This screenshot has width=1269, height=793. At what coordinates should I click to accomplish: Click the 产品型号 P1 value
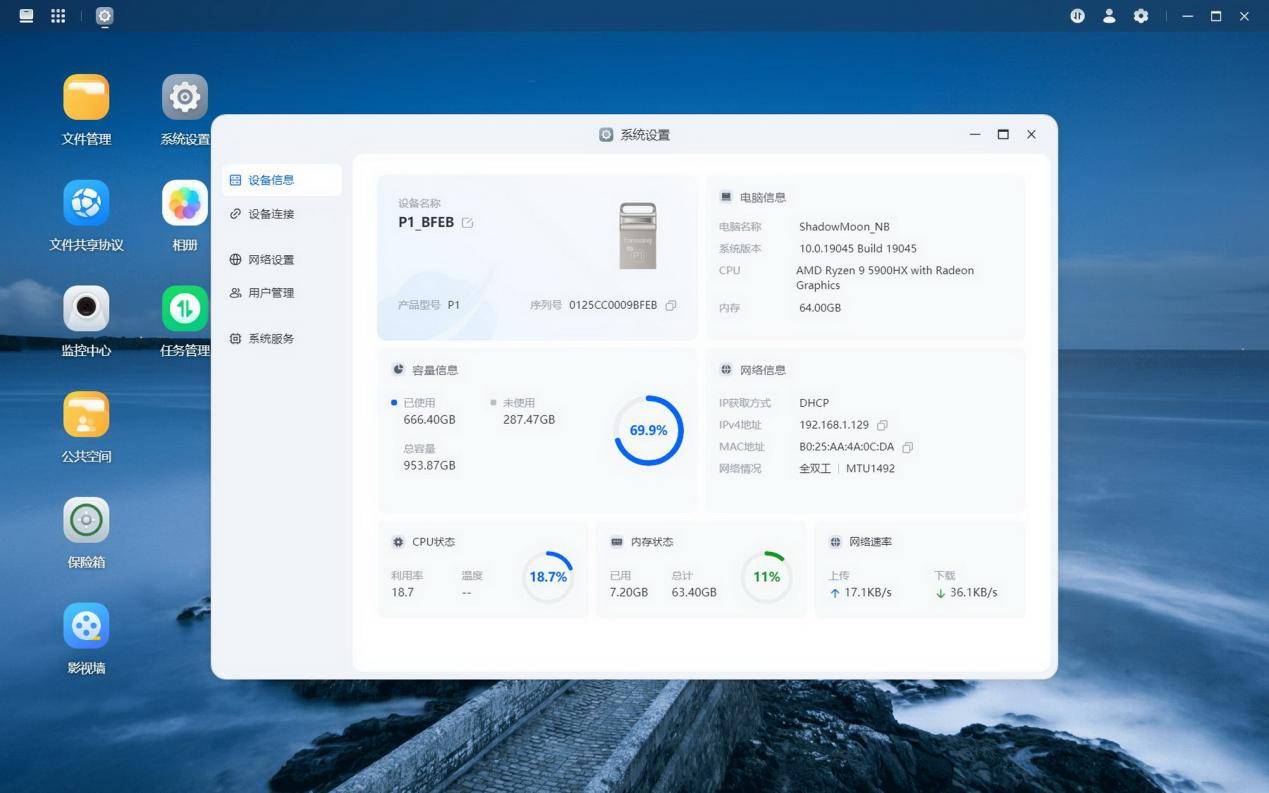[x=454, y=305]
